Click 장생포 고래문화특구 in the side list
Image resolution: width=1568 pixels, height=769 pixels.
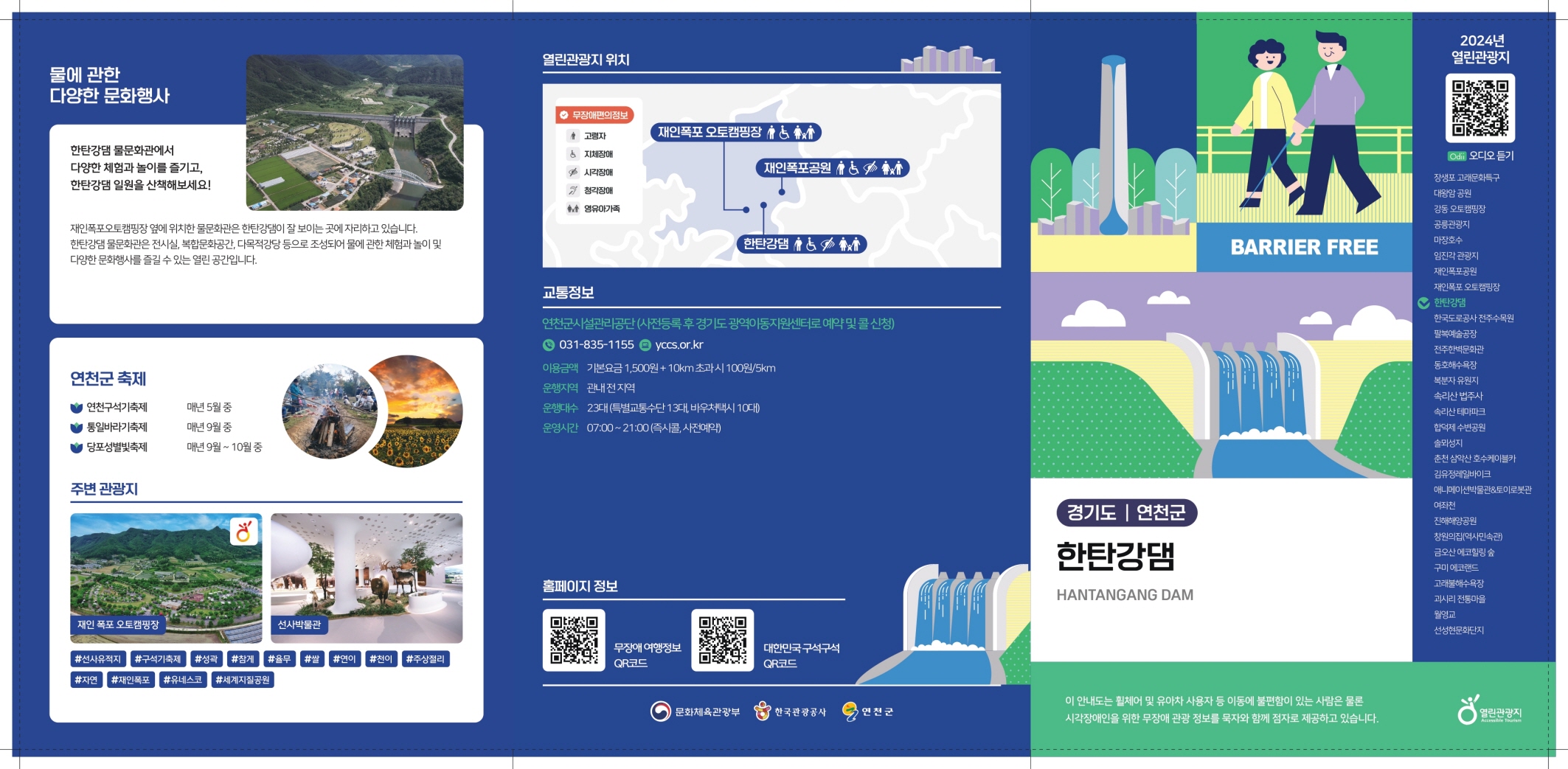pyautogui.click(x=1466, y=178)
